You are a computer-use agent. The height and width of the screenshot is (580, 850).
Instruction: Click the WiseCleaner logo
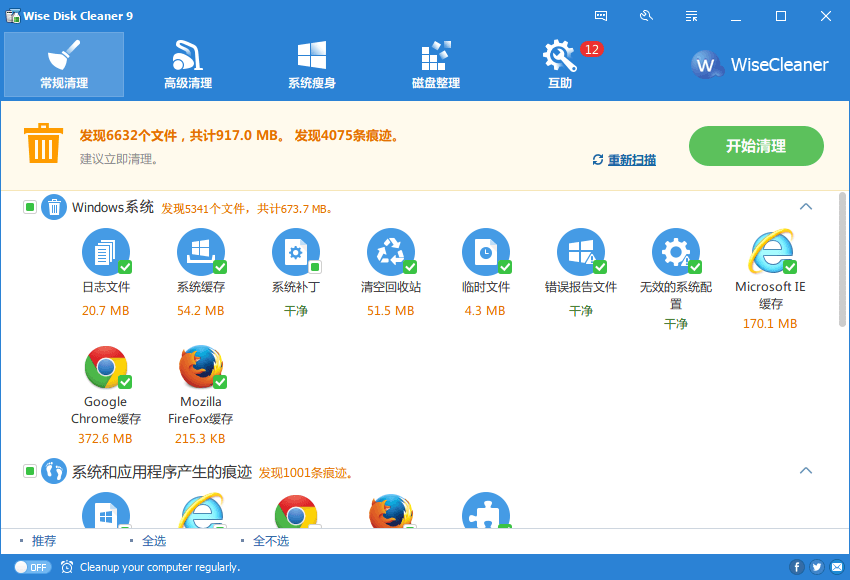click(x=760, y=65)
